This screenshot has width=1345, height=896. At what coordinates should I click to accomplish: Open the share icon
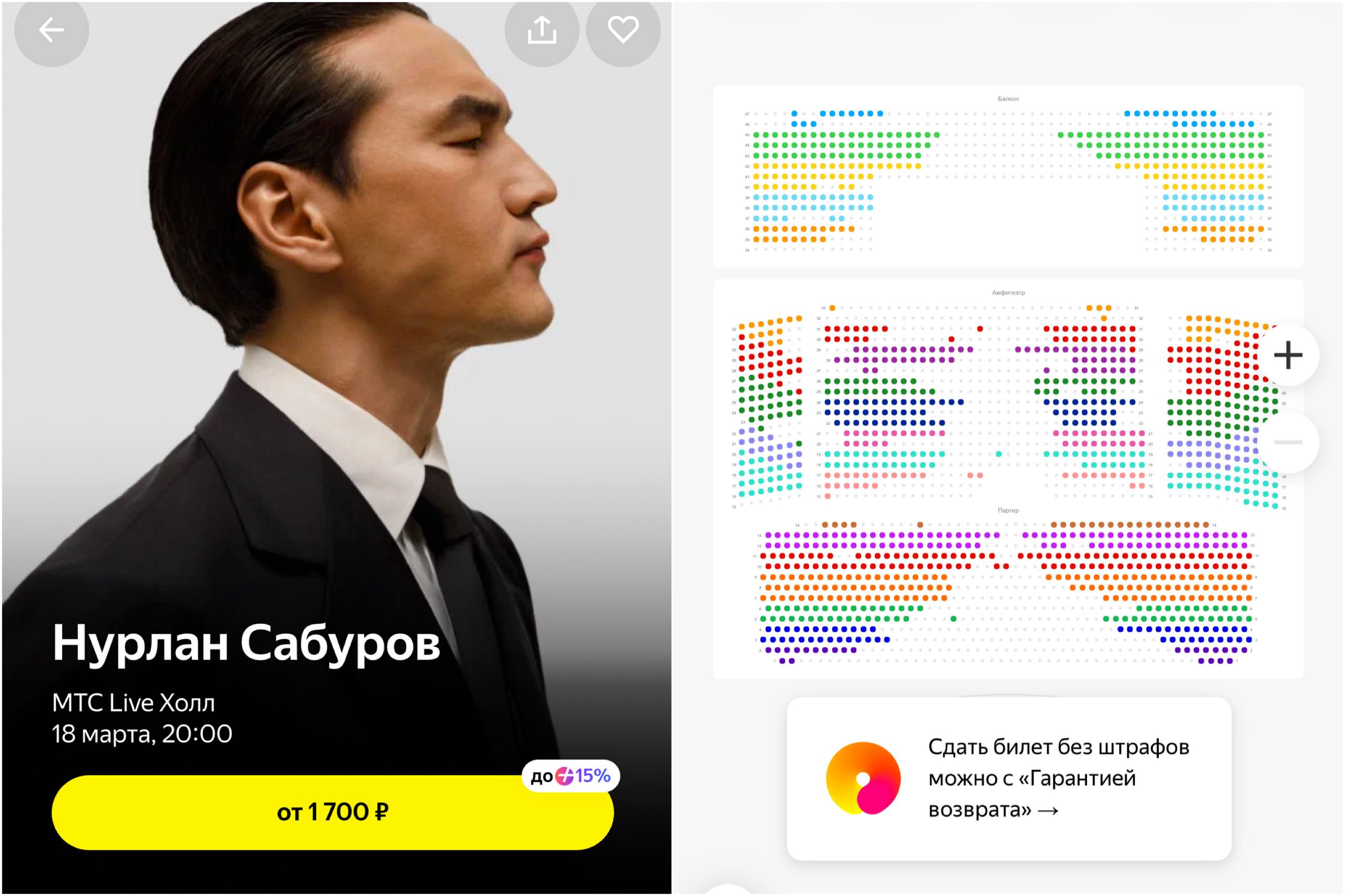coord(541,30)
